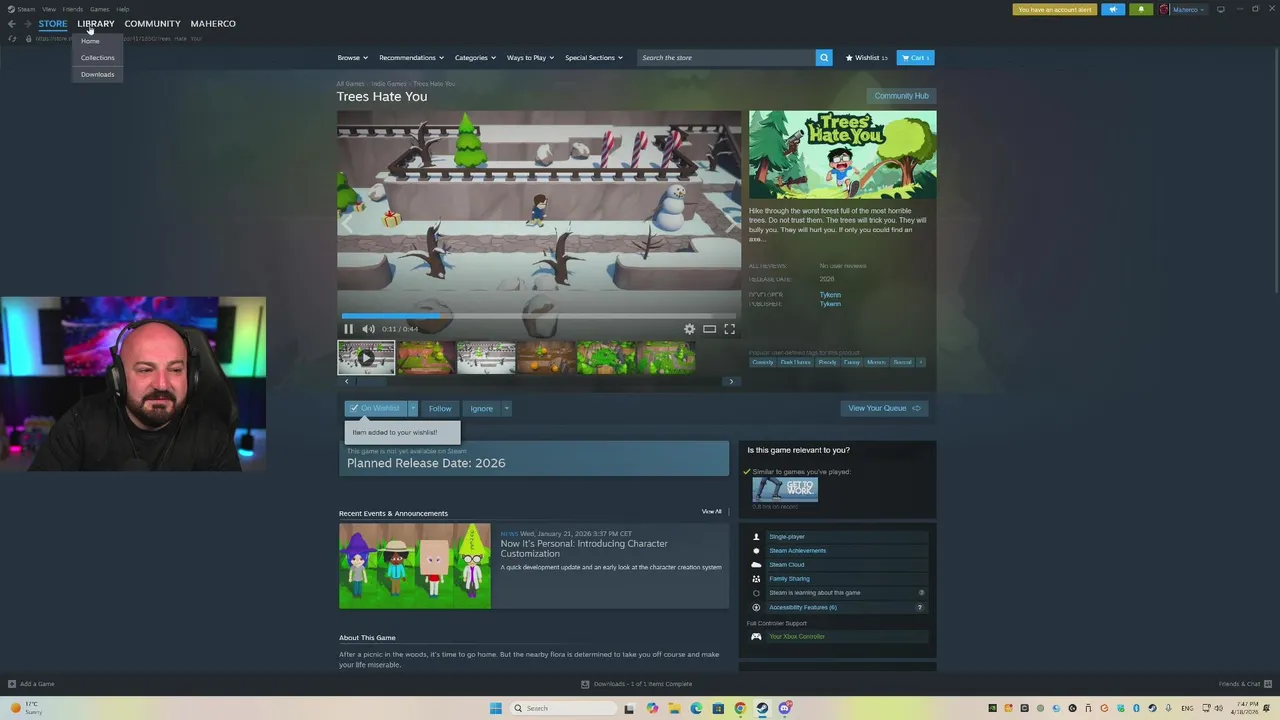Click the forward navigation arrow
Image resolution: width=1280 pixels, height=720 pixels.
point(27,24)
